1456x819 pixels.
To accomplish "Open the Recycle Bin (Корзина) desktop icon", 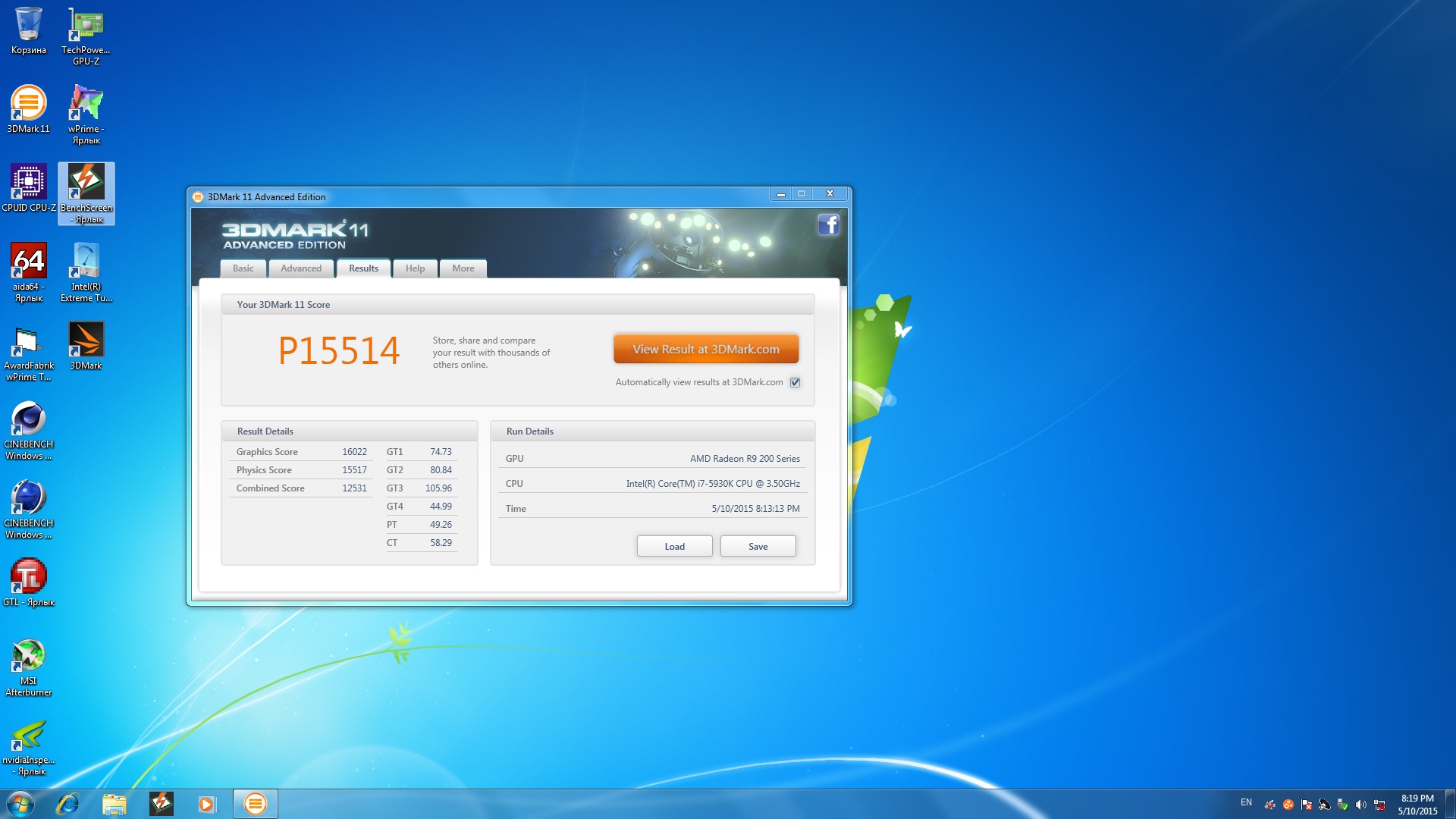I will click(x=29, y=30).
